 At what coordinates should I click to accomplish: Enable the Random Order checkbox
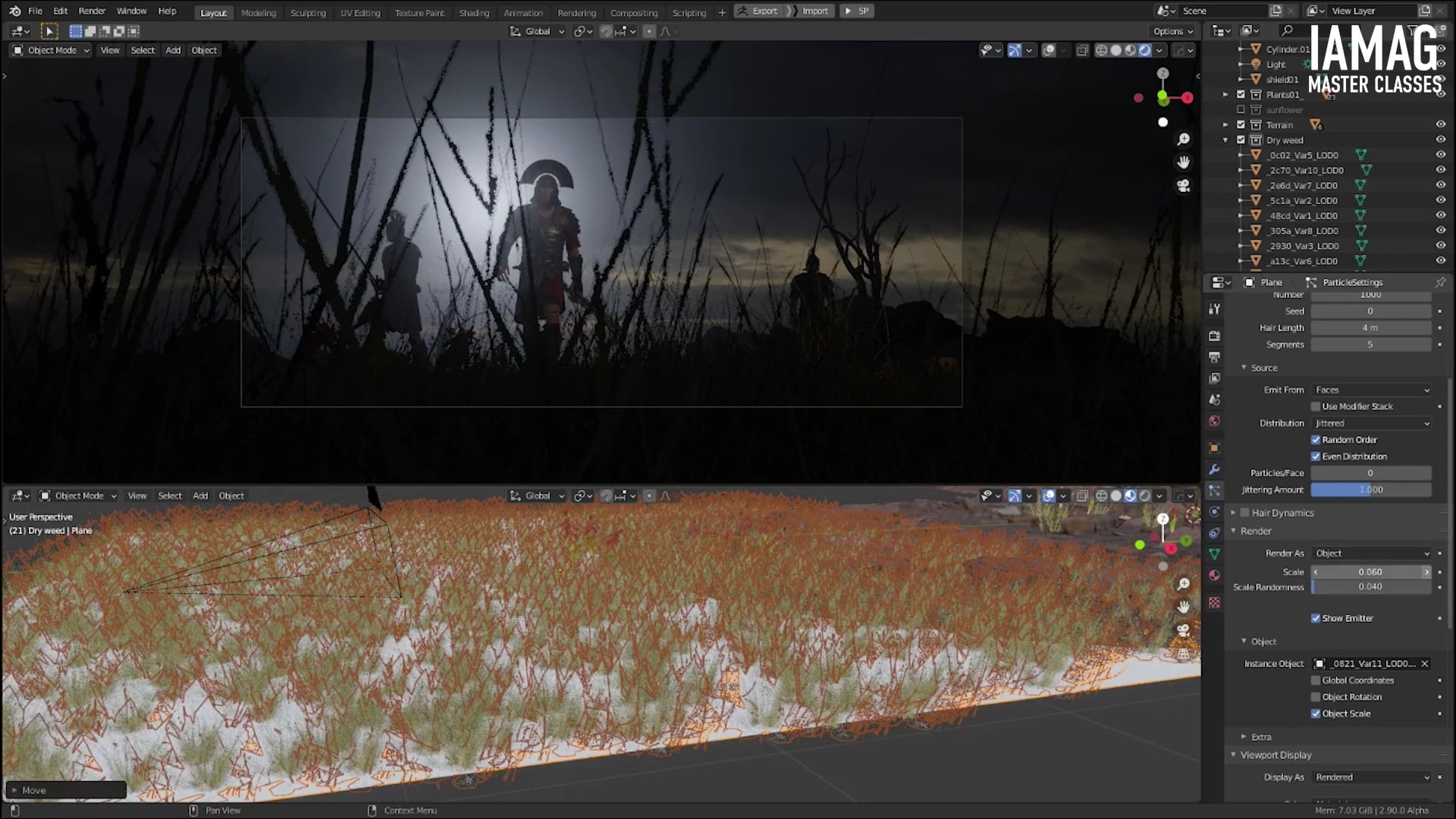tap(1317, 440)
